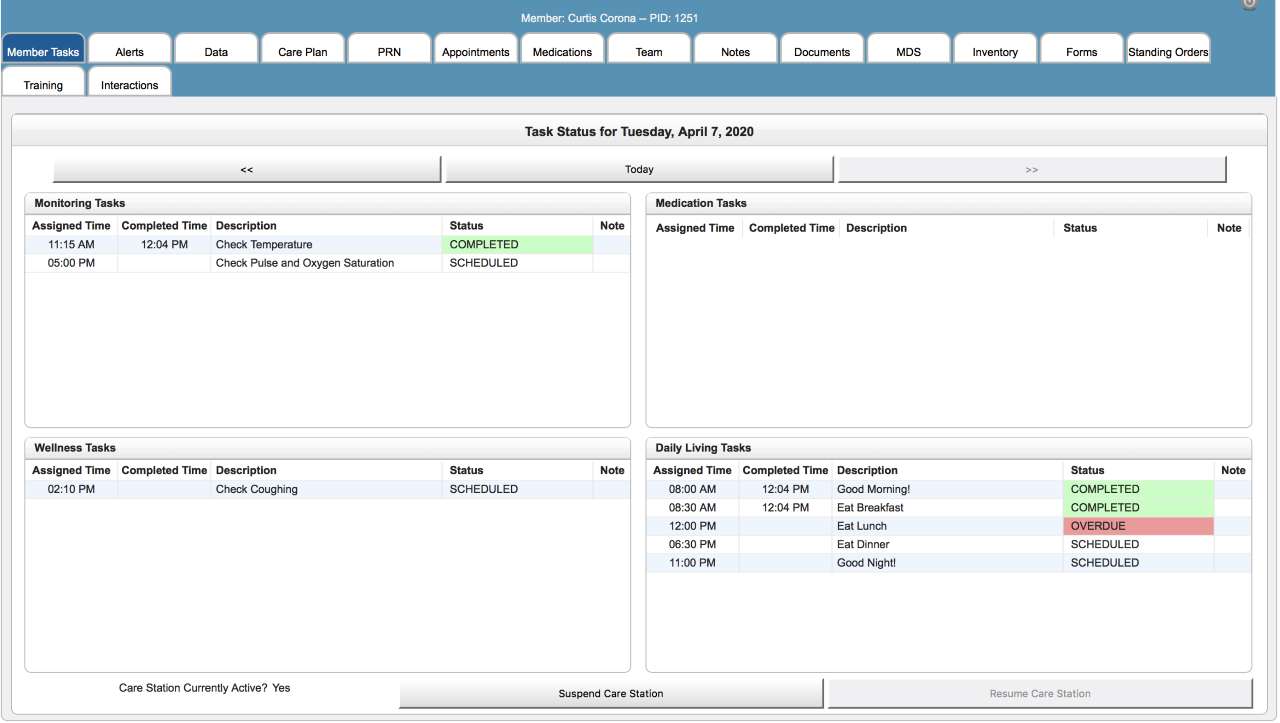This screenshot has width=1280, height=723.
Task: Click Medication Tasks Note column header
Action: pyautogui.click(x=1229, y=228)
